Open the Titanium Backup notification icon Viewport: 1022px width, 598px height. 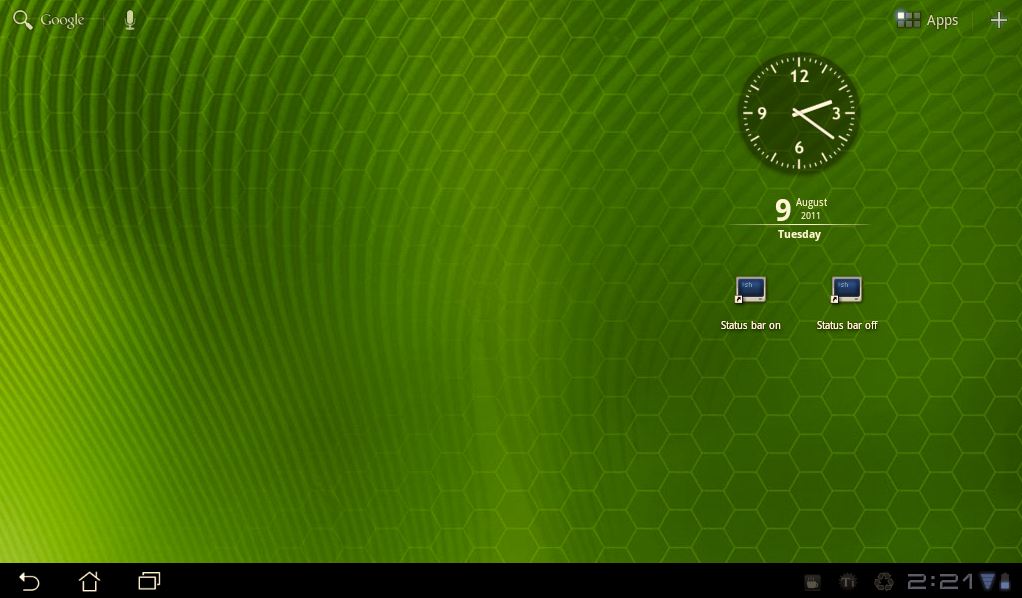[848, 581]
